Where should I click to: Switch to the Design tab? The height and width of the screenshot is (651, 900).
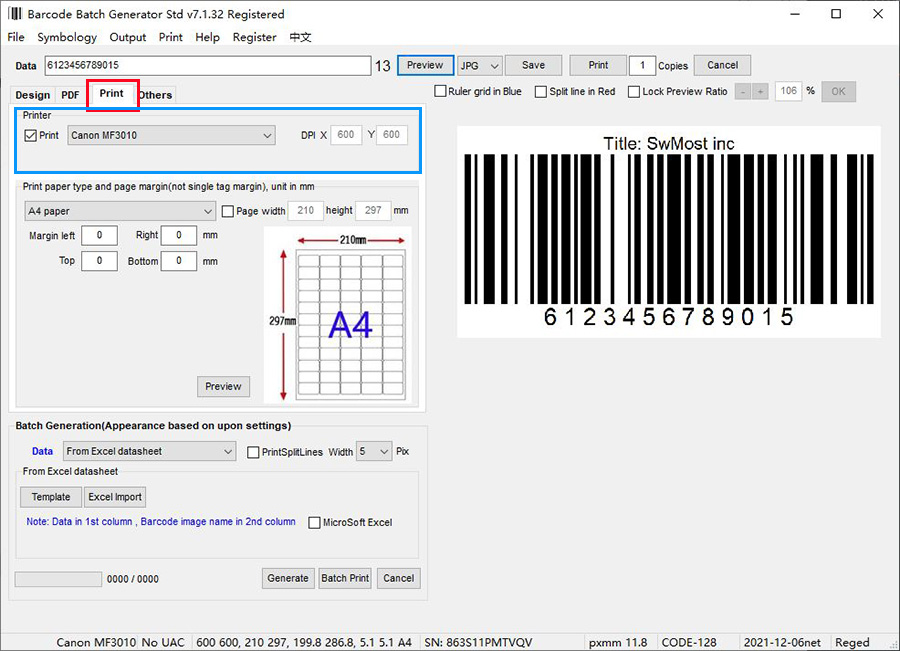[33, 95]
